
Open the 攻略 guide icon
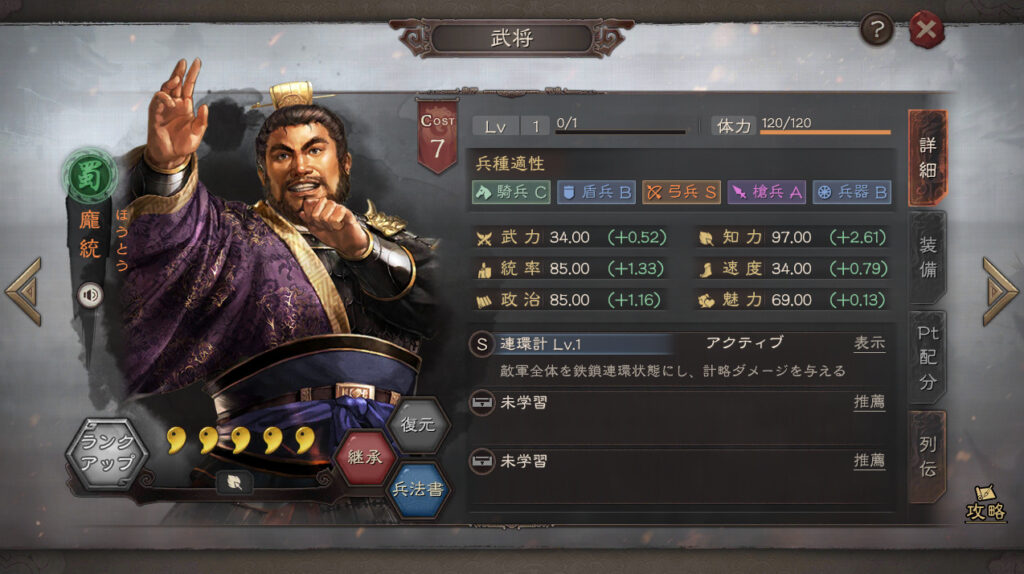tap(985, 504)
